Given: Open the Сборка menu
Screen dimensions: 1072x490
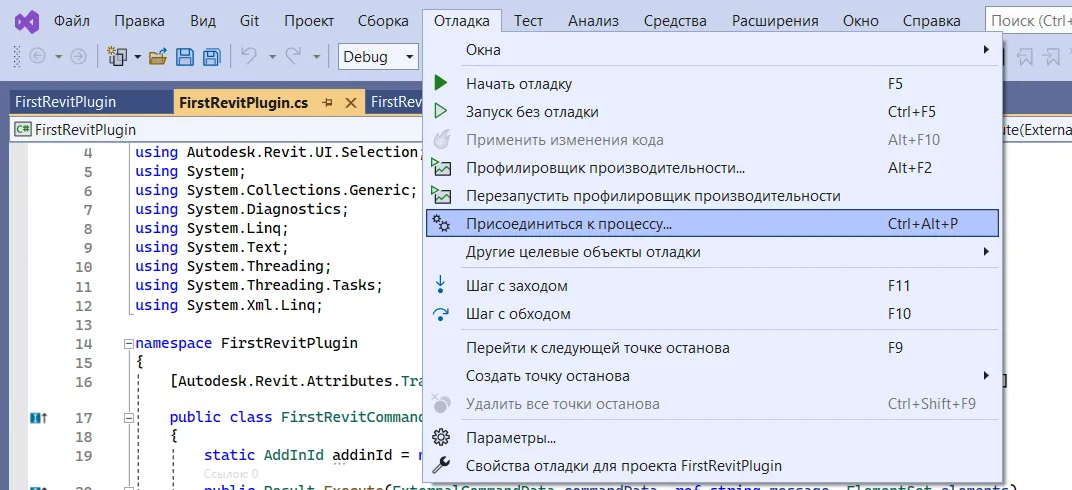Looking at the screenshot, I should 383,21.
